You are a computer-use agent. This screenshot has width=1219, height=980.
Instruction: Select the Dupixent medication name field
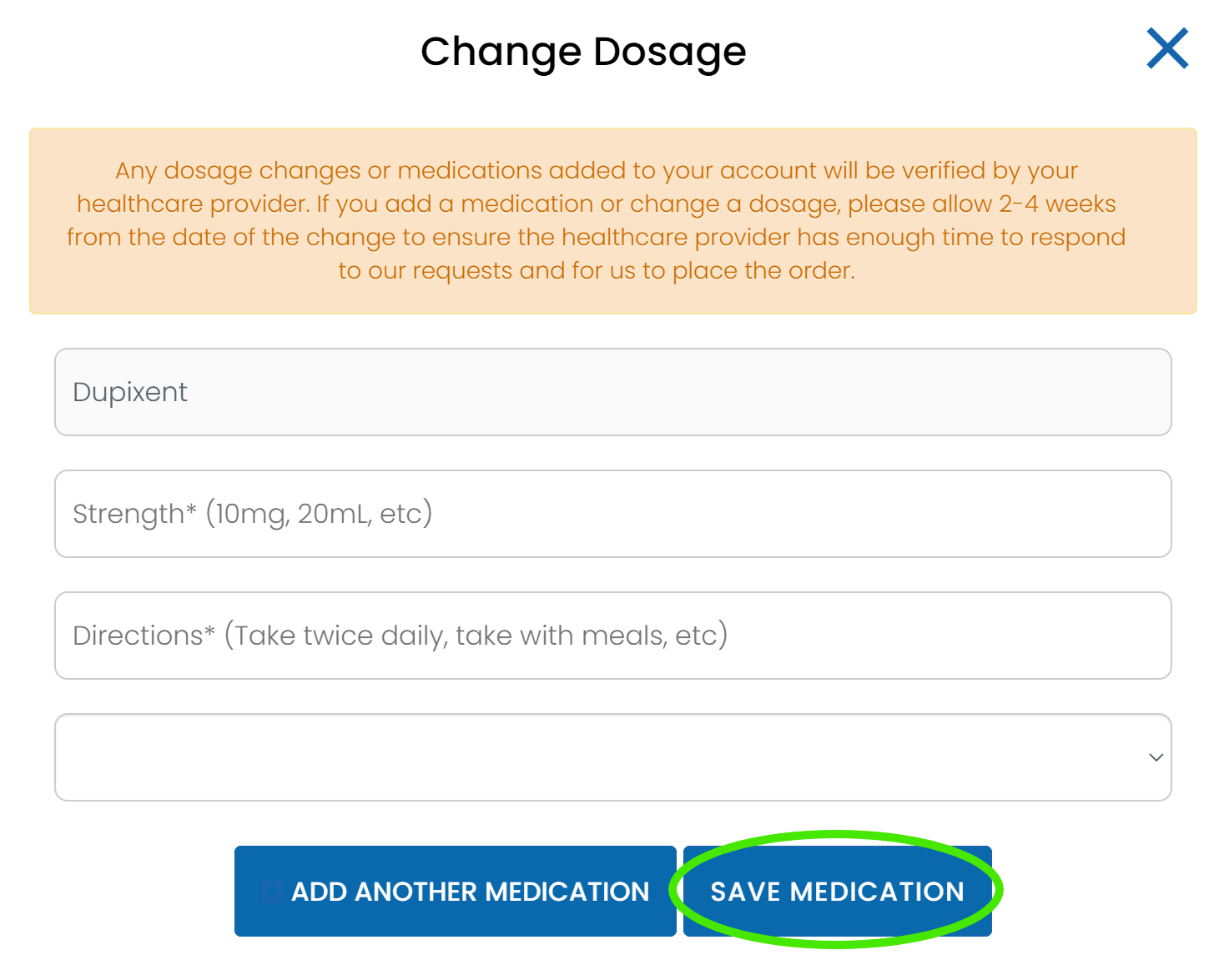point(612,392)
